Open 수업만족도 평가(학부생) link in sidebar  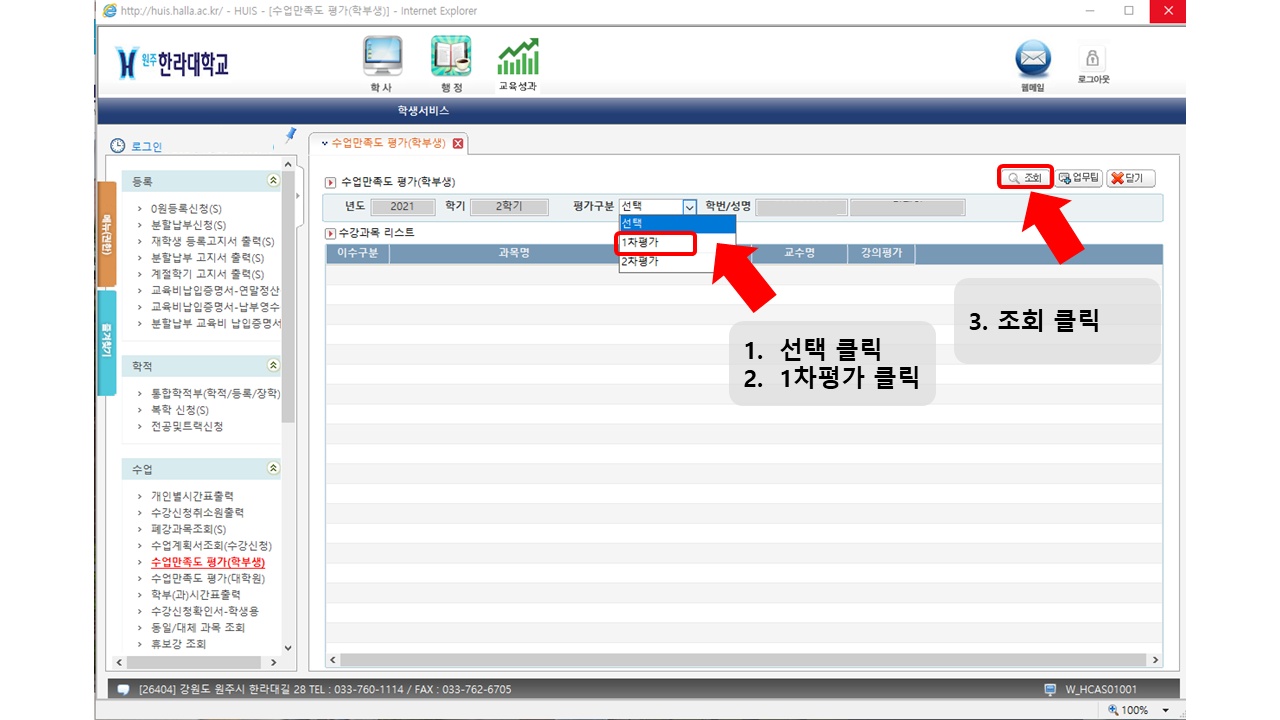207,562
